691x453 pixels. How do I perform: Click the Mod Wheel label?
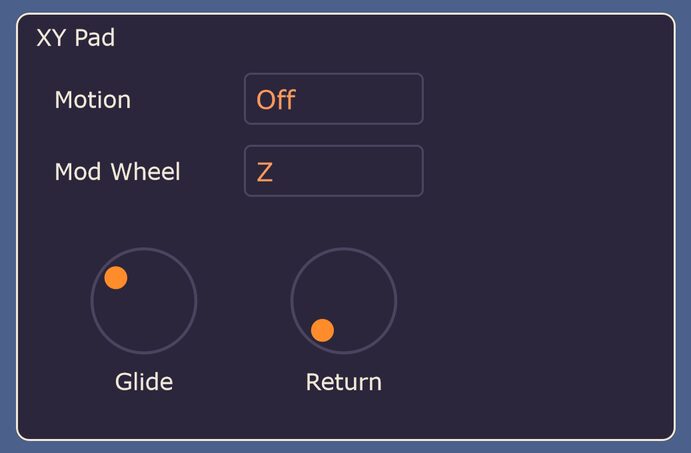pos(117,171)
